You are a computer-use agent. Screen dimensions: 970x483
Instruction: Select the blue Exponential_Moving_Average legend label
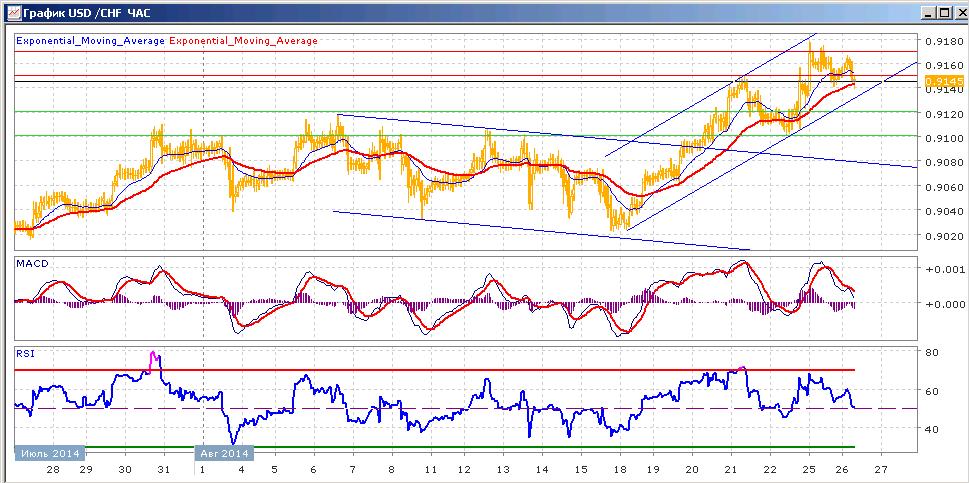click(x=90, y=41)
